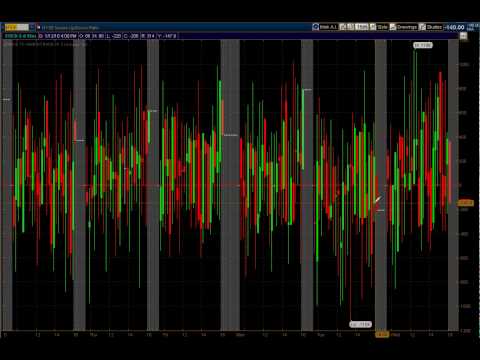Click the yellow symbol entry field
480x360 pixels.
click(17, 27)
